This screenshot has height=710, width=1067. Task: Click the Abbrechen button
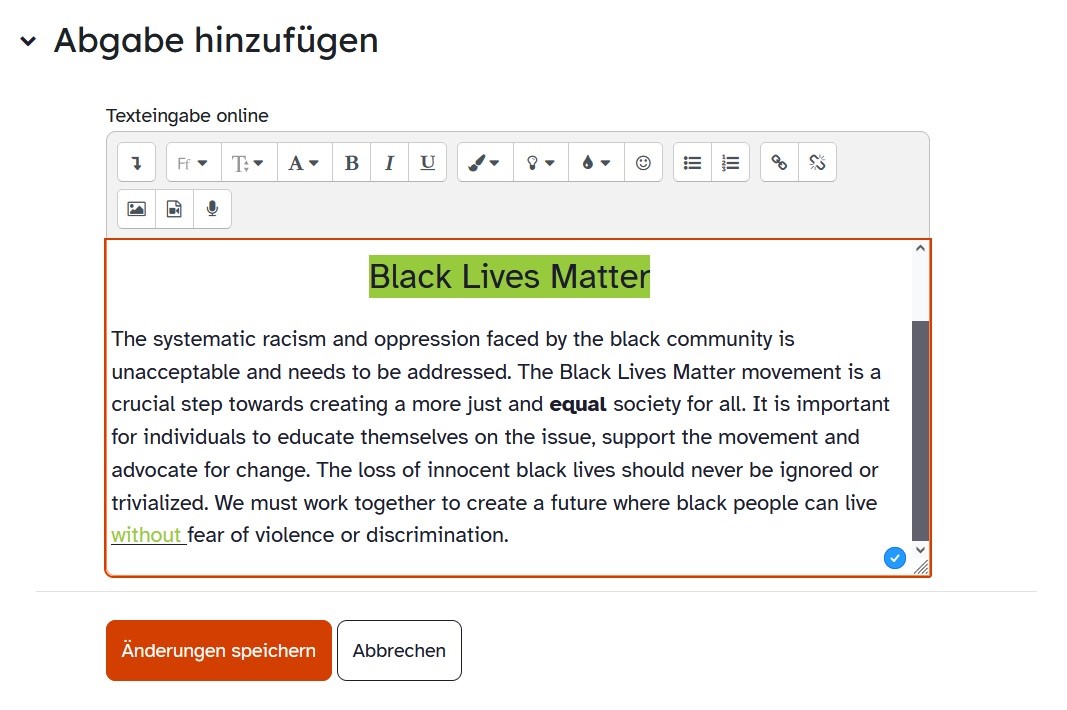click(x=399, y=650)
